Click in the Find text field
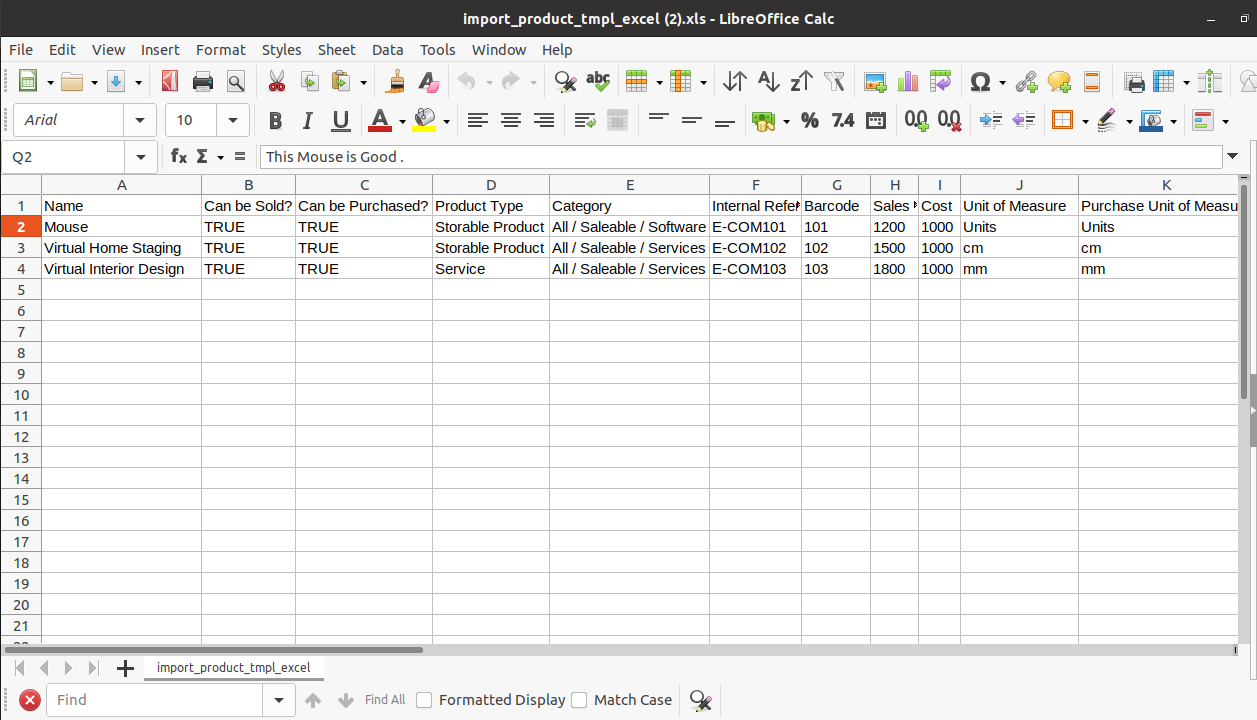The height and width of the screenshot is (720, 1257). [155, 700]
